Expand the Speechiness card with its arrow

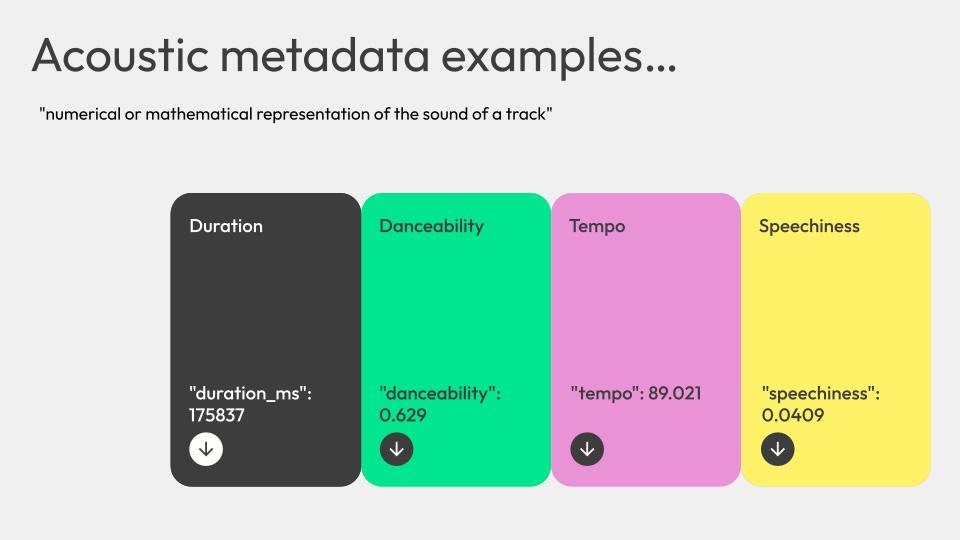777,449
